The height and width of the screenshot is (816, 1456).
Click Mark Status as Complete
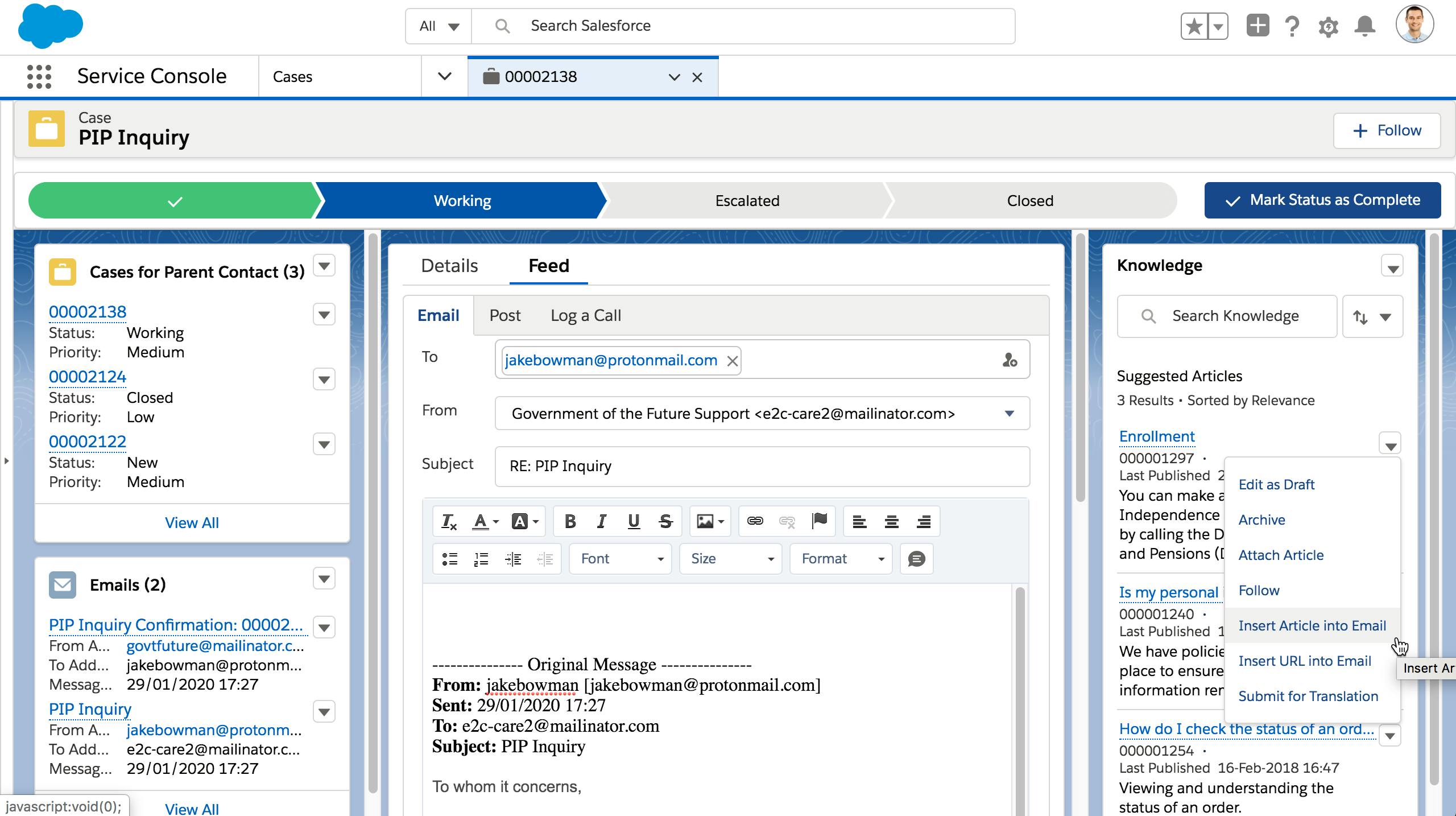tap(1322, 200)
